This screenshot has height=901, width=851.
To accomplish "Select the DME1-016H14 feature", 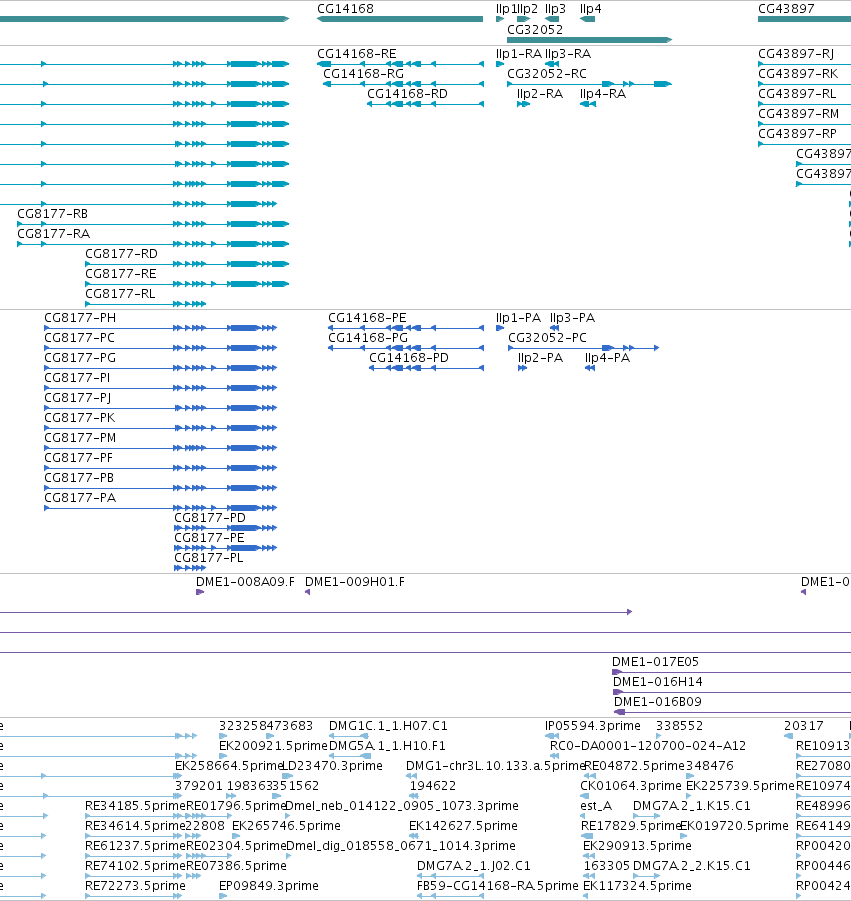I will click(x=657, y=682).
